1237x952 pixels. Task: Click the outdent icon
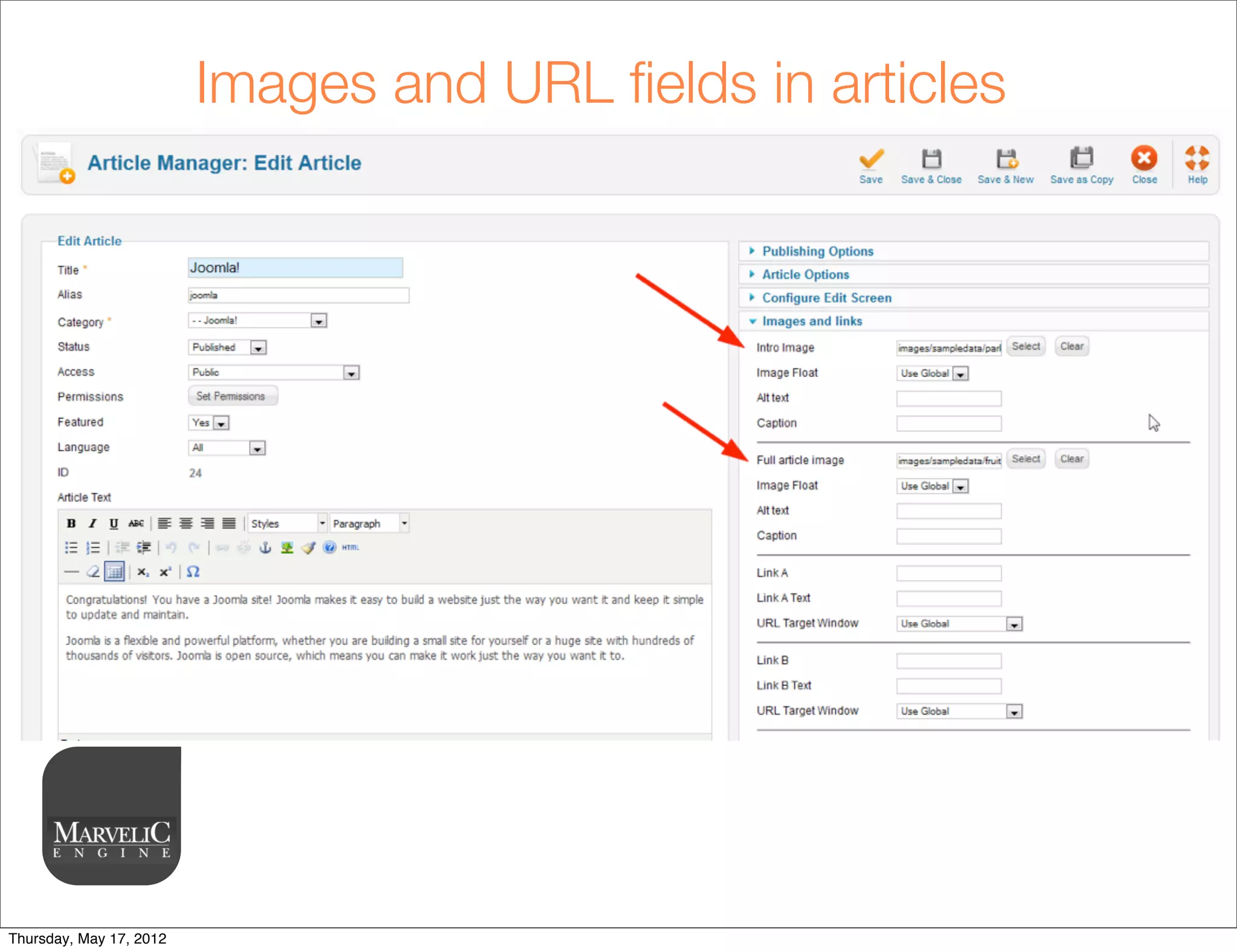(123, 547)
